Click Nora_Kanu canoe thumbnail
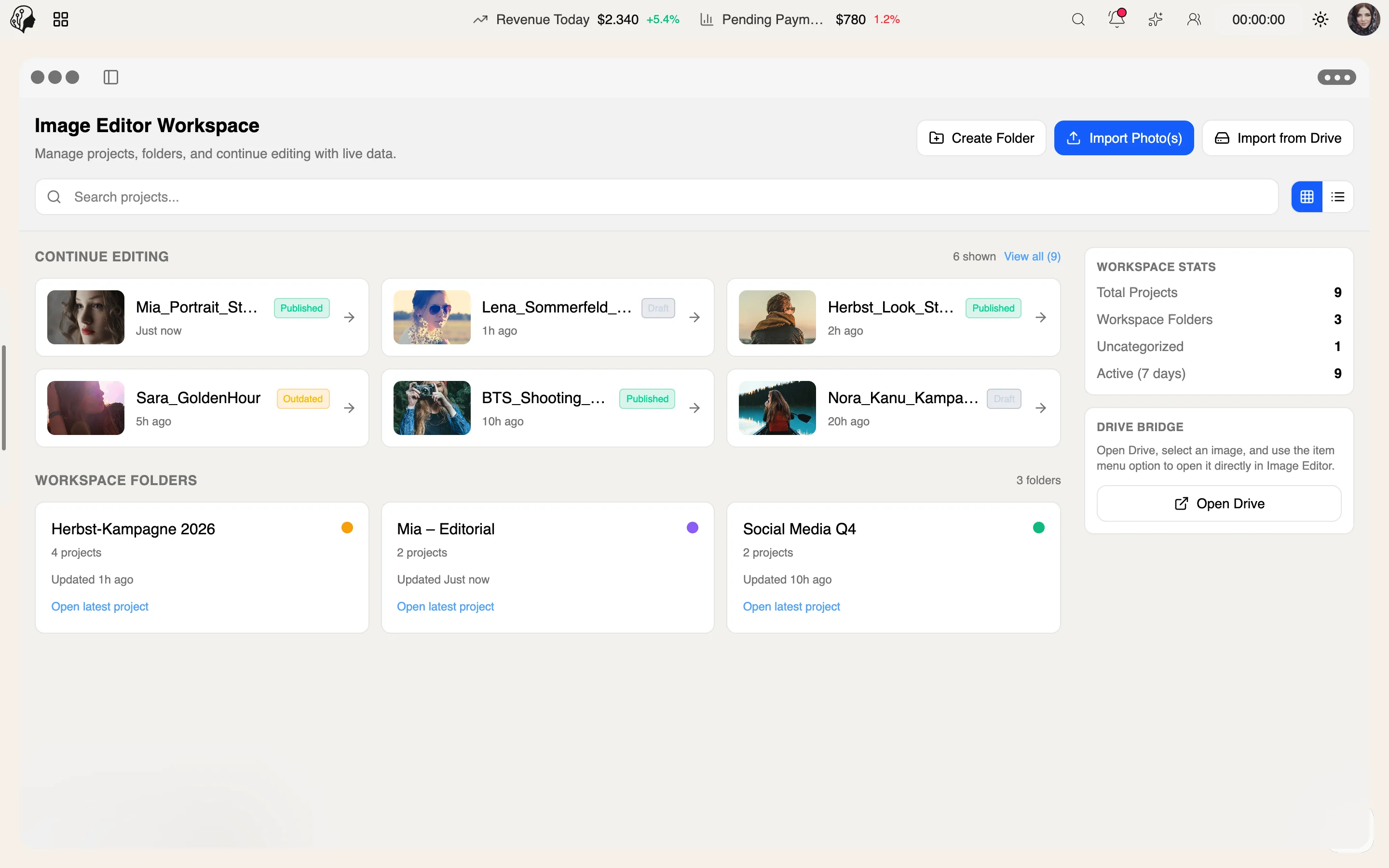Screen dimensions: 1389x868 [777, 407]
